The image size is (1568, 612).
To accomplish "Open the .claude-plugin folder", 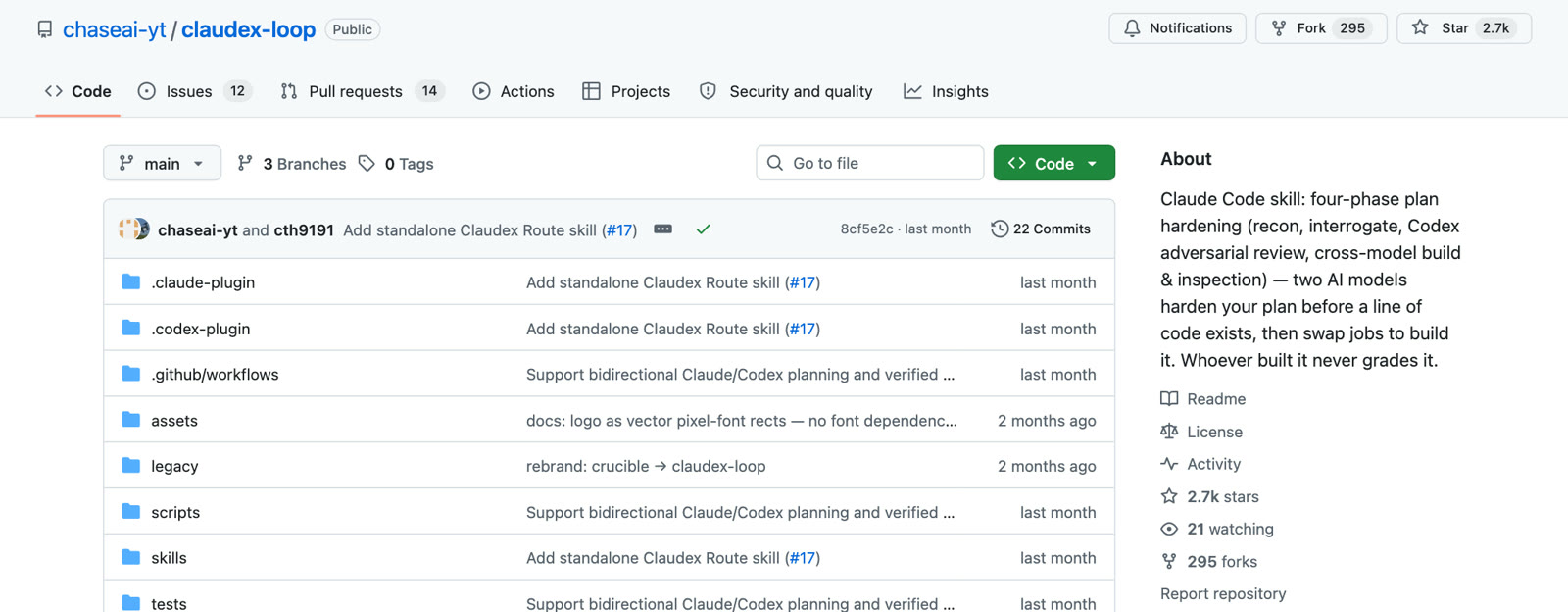I will click(x=203, y=282).
